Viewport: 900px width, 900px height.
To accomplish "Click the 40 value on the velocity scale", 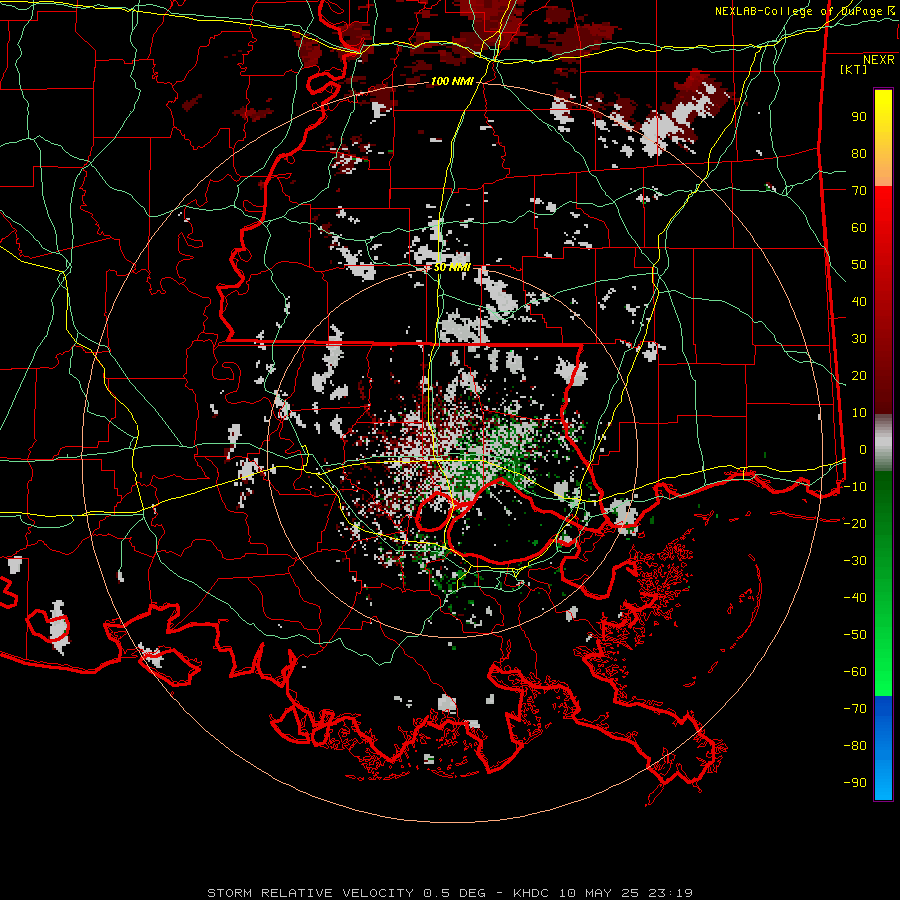I will 859,302.
